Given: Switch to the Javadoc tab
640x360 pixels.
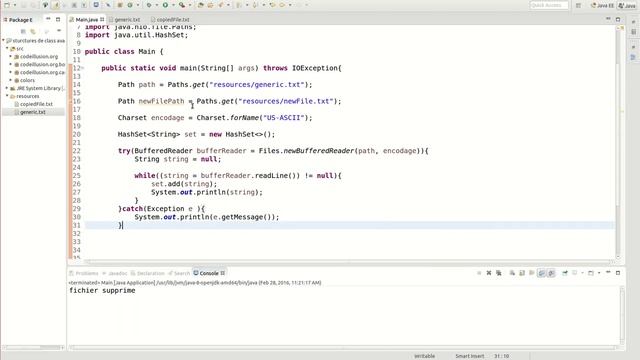Looking at the screenshot, I should click(x=115, y=273).
